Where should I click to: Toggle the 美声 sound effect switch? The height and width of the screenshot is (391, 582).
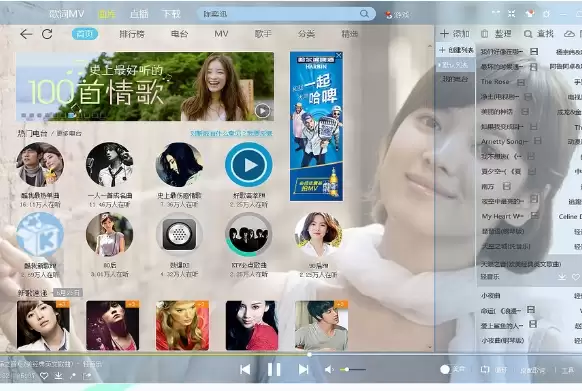click(445, 369)
